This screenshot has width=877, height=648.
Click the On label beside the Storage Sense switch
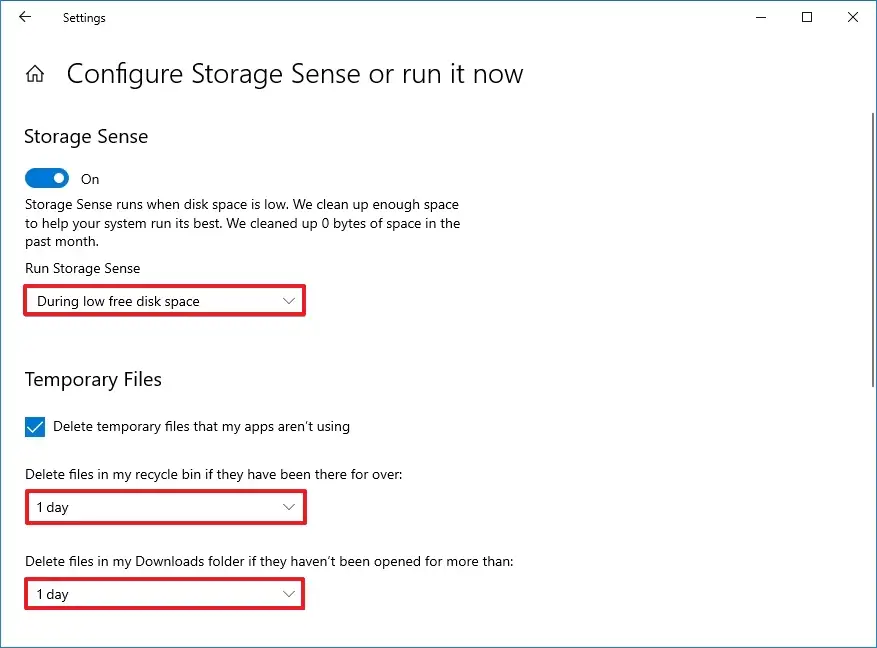coord(89,179)
